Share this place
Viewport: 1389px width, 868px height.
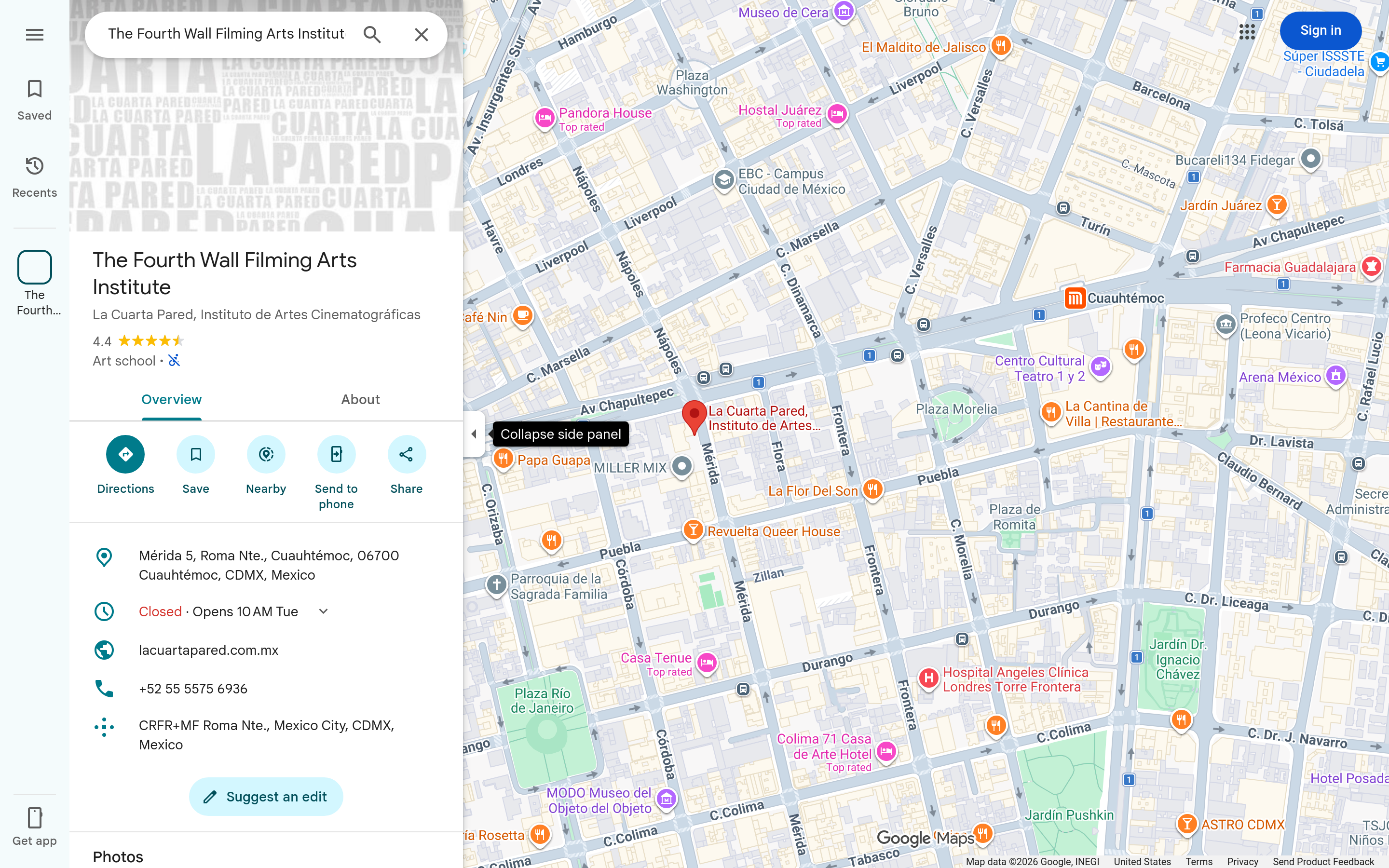point(407,465)
